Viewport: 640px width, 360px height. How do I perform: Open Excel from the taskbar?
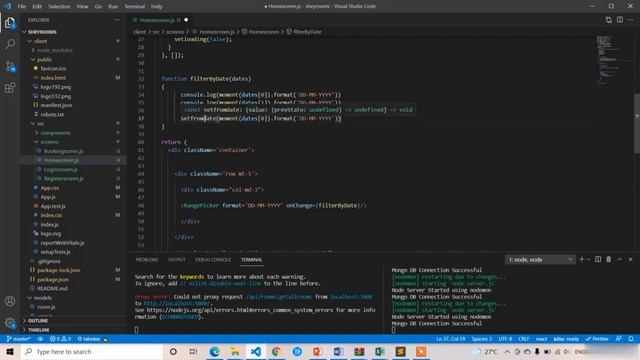380,351
